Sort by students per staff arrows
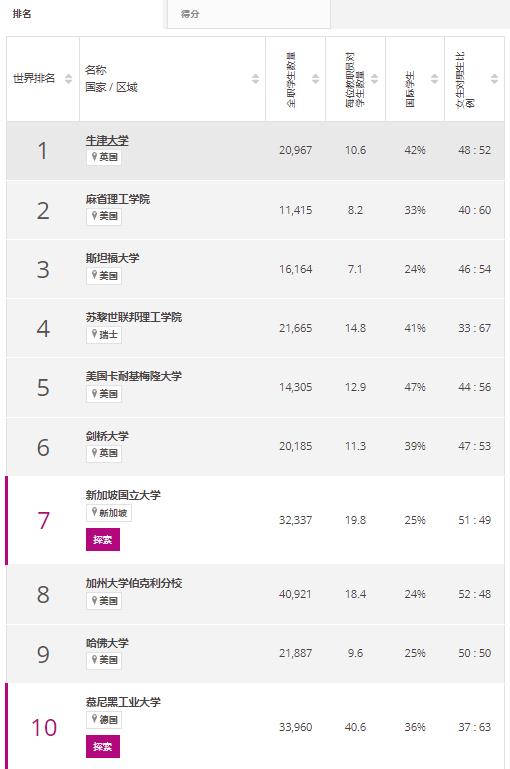 point(375,78)
